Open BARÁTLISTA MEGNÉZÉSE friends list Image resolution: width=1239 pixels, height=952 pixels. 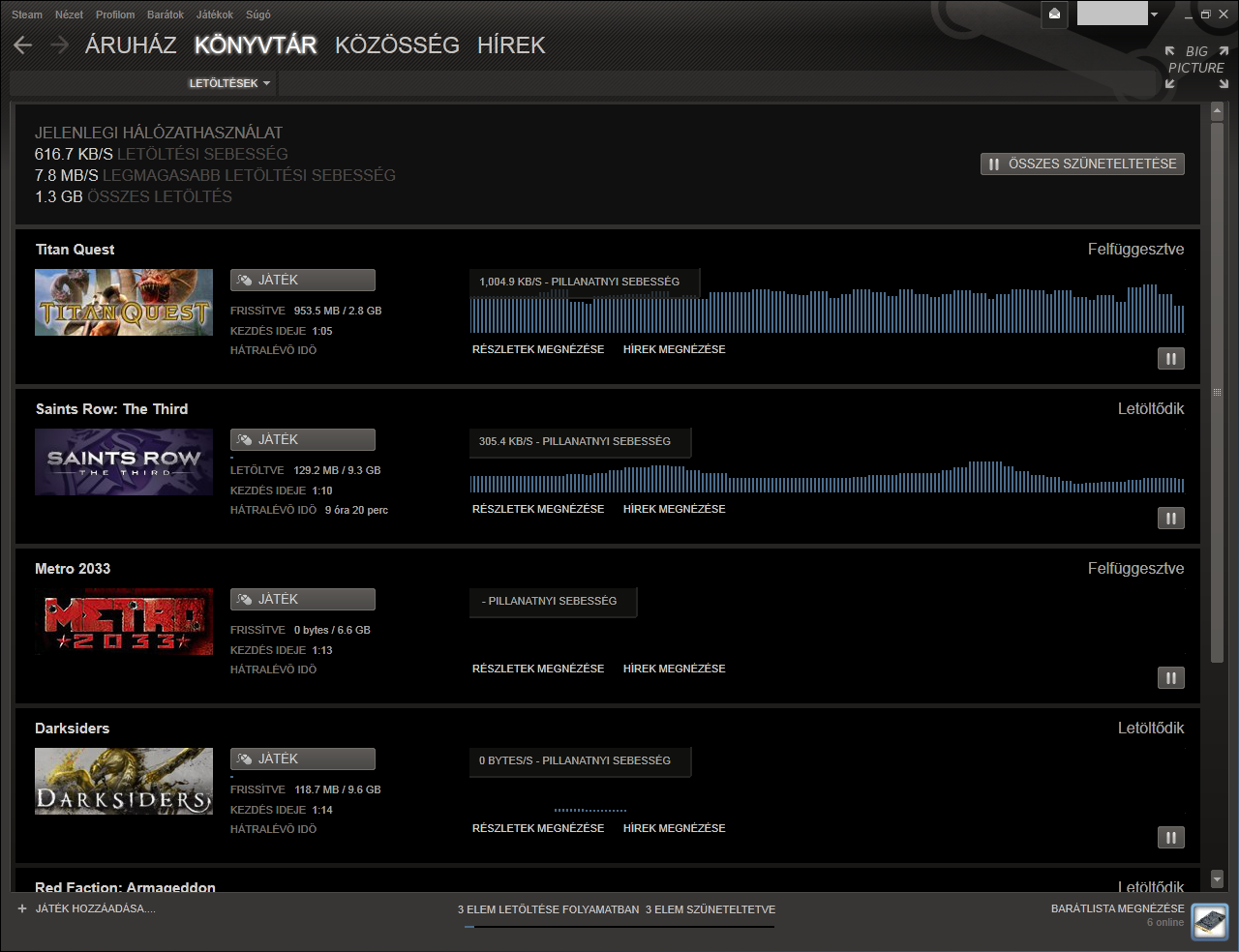1118,909
